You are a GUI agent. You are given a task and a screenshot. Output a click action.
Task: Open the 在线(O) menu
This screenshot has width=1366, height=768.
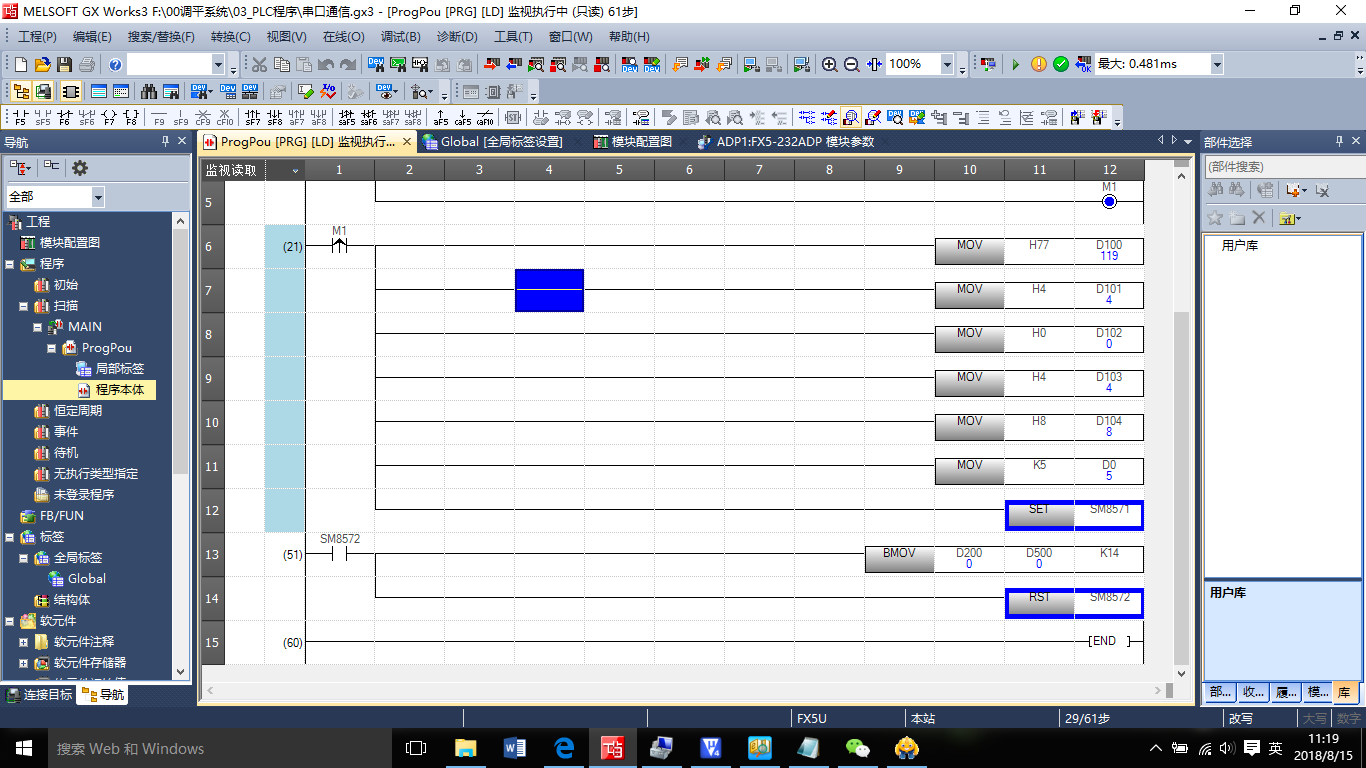point(343,37)
